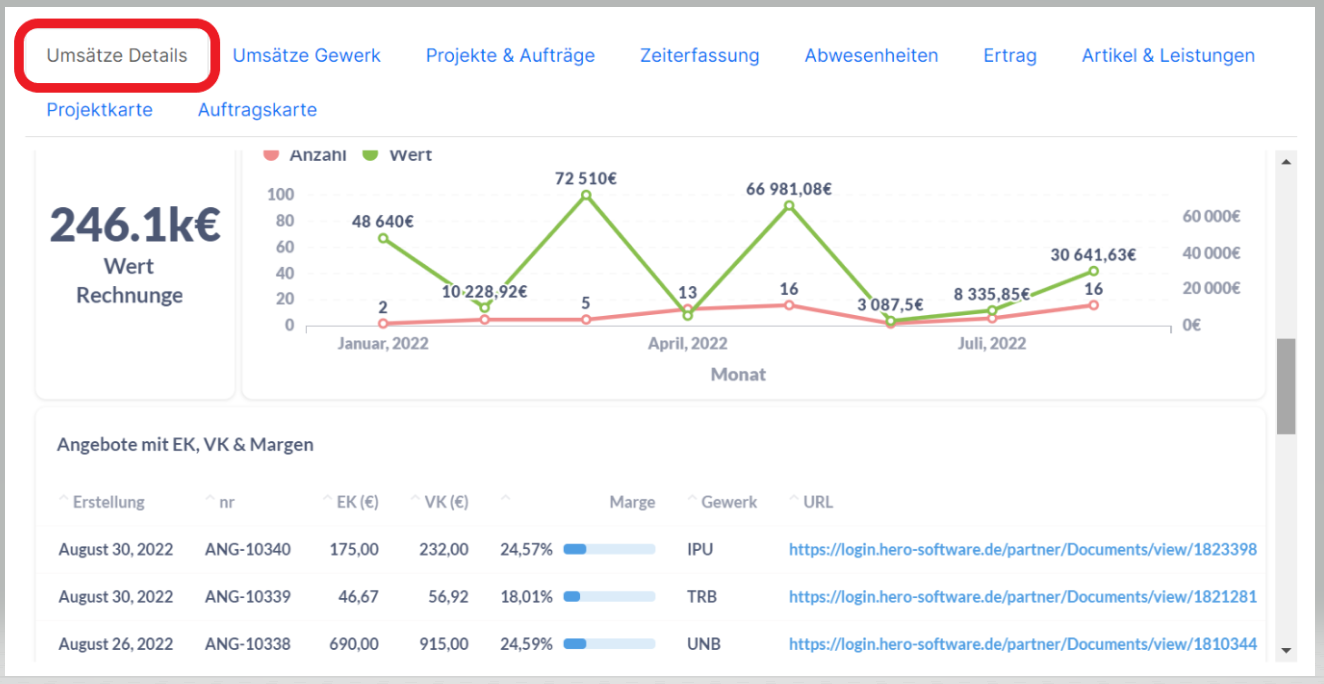Screen dimensions: 1324x684
Task: Click the Gewerk cell UNB
Action: [703, 644]
